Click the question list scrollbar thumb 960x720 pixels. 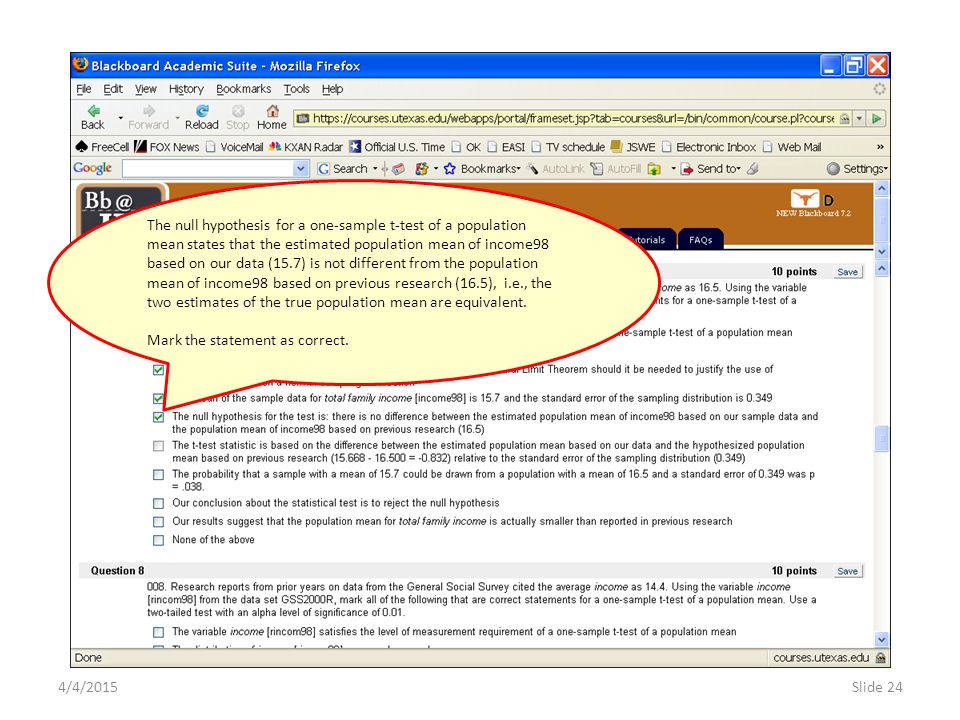coord(882,438)
